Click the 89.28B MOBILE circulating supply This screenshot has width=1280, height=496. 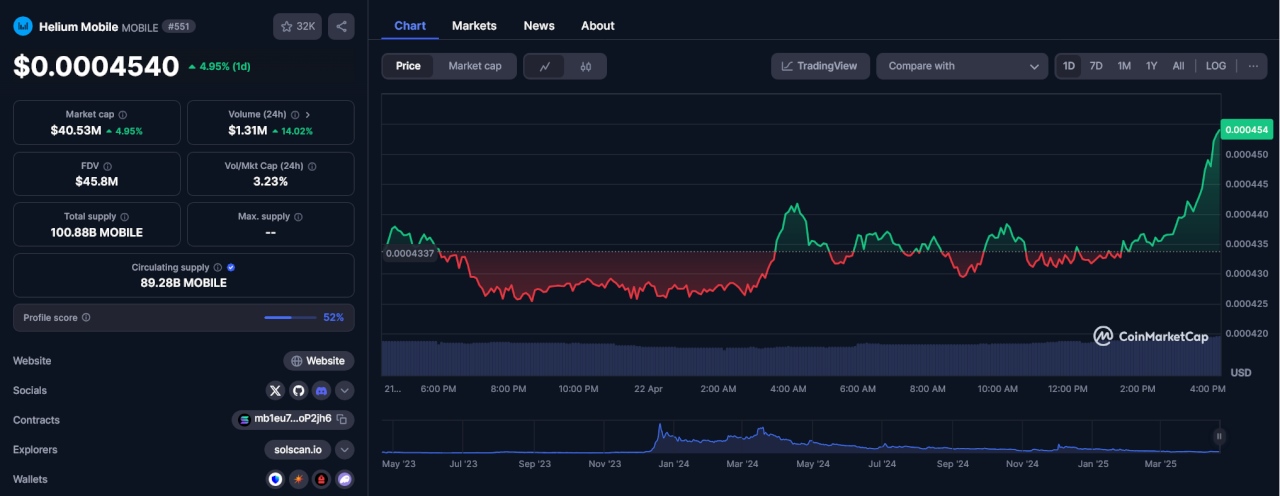(183, 283)
